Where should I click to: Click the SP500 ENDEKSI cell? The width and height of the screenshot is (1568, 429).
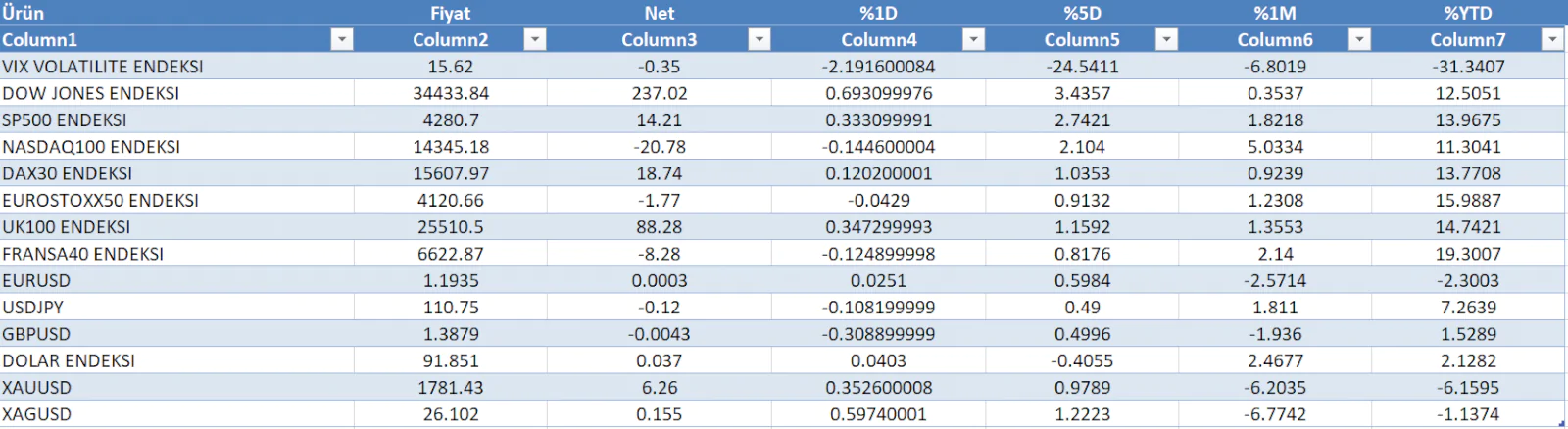176,119
